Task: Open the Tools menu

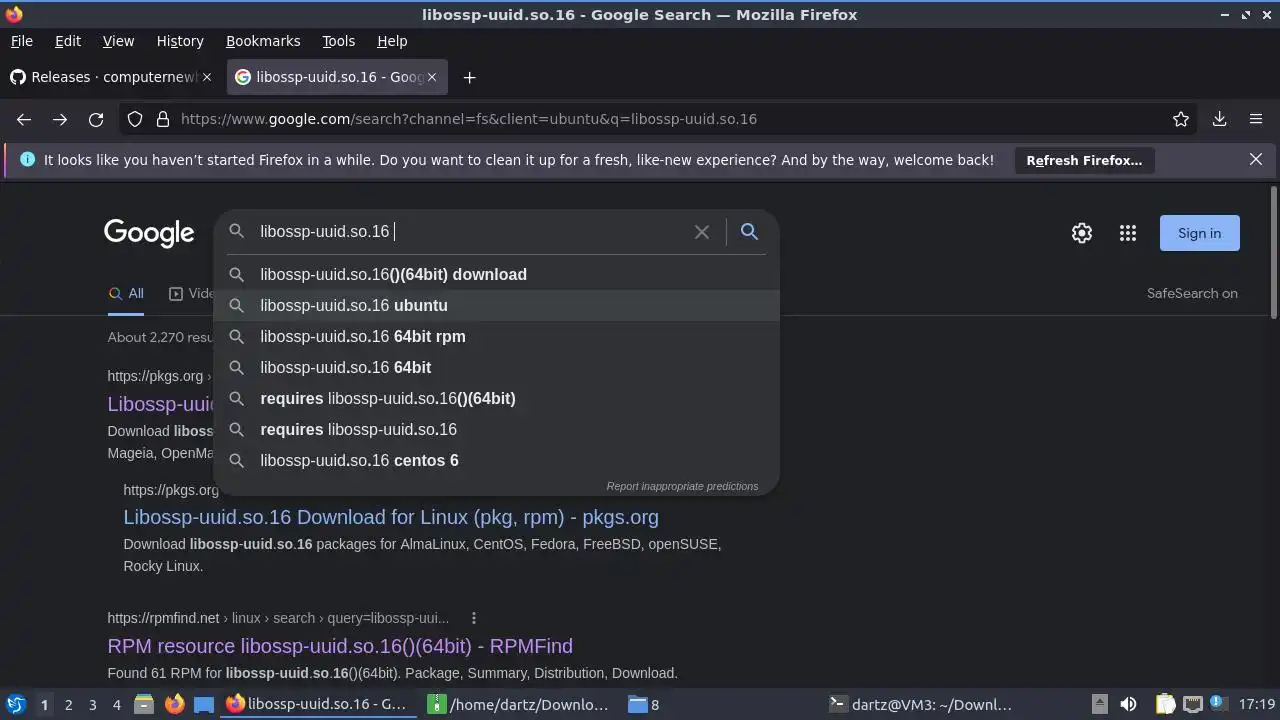Action: (x=338, y=41)
